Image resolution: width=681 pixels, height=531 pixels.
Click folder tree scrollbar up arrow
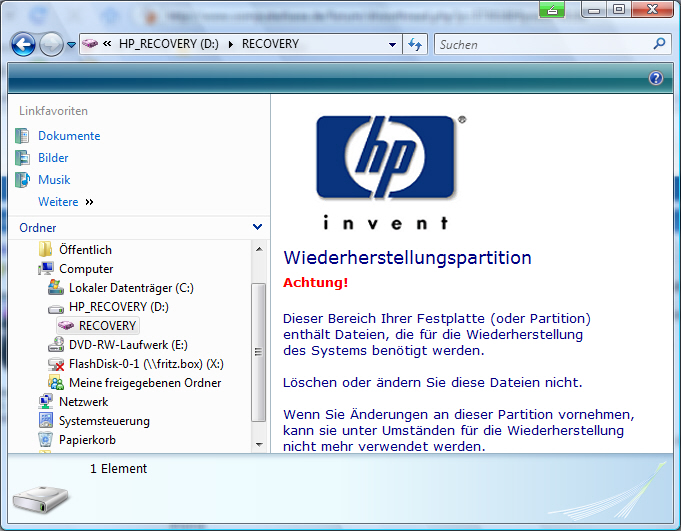(x=259, y=249)
